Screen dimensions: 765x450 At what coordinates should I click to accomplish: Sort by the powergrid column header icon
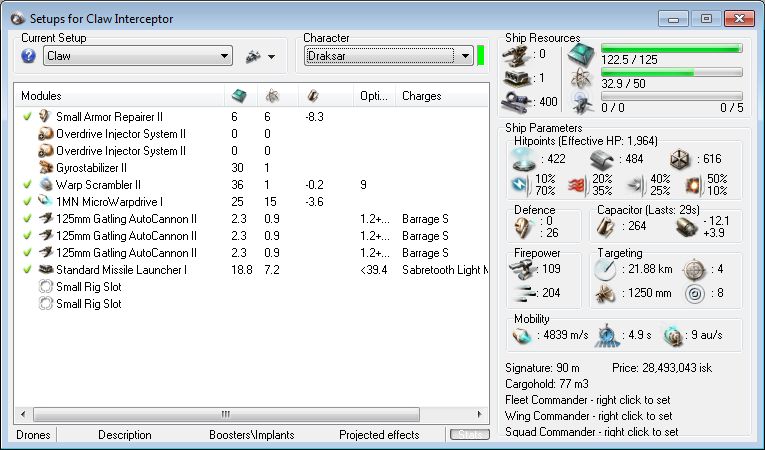click(272, 96)
